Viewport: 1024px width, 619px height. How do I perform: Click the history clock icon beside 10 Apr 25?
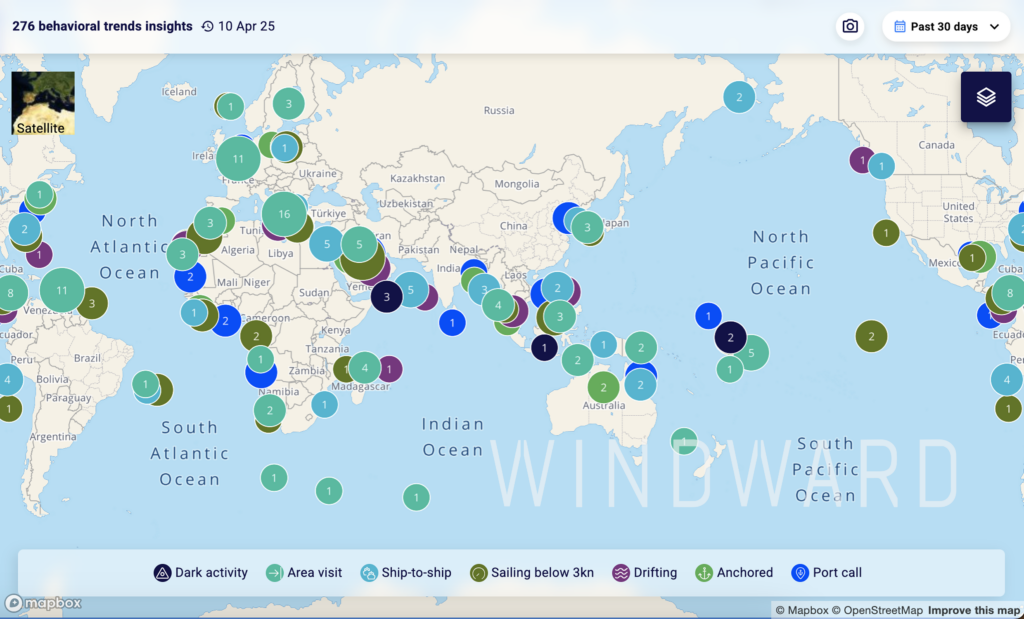208,27
